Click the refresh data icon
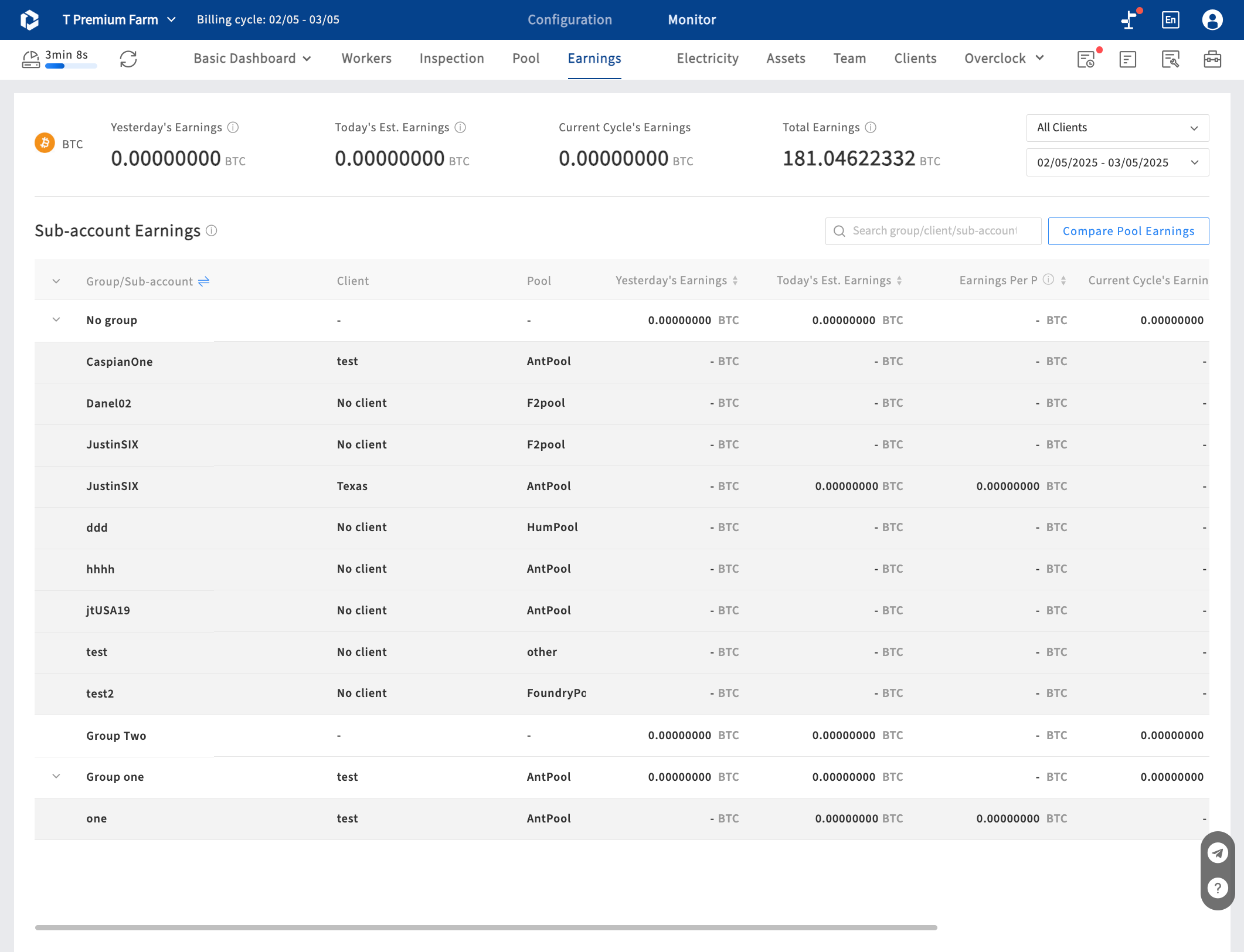The width and height of the screenshot is (1244, 952). 128,59
